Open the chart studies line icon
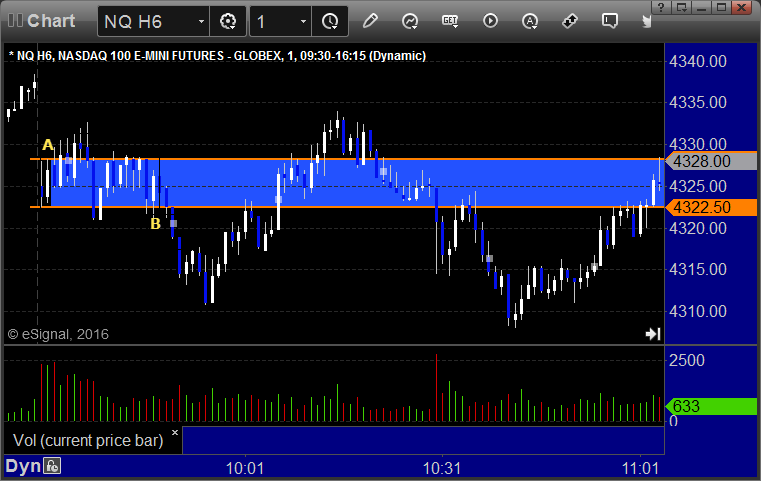 coord(410,21)
